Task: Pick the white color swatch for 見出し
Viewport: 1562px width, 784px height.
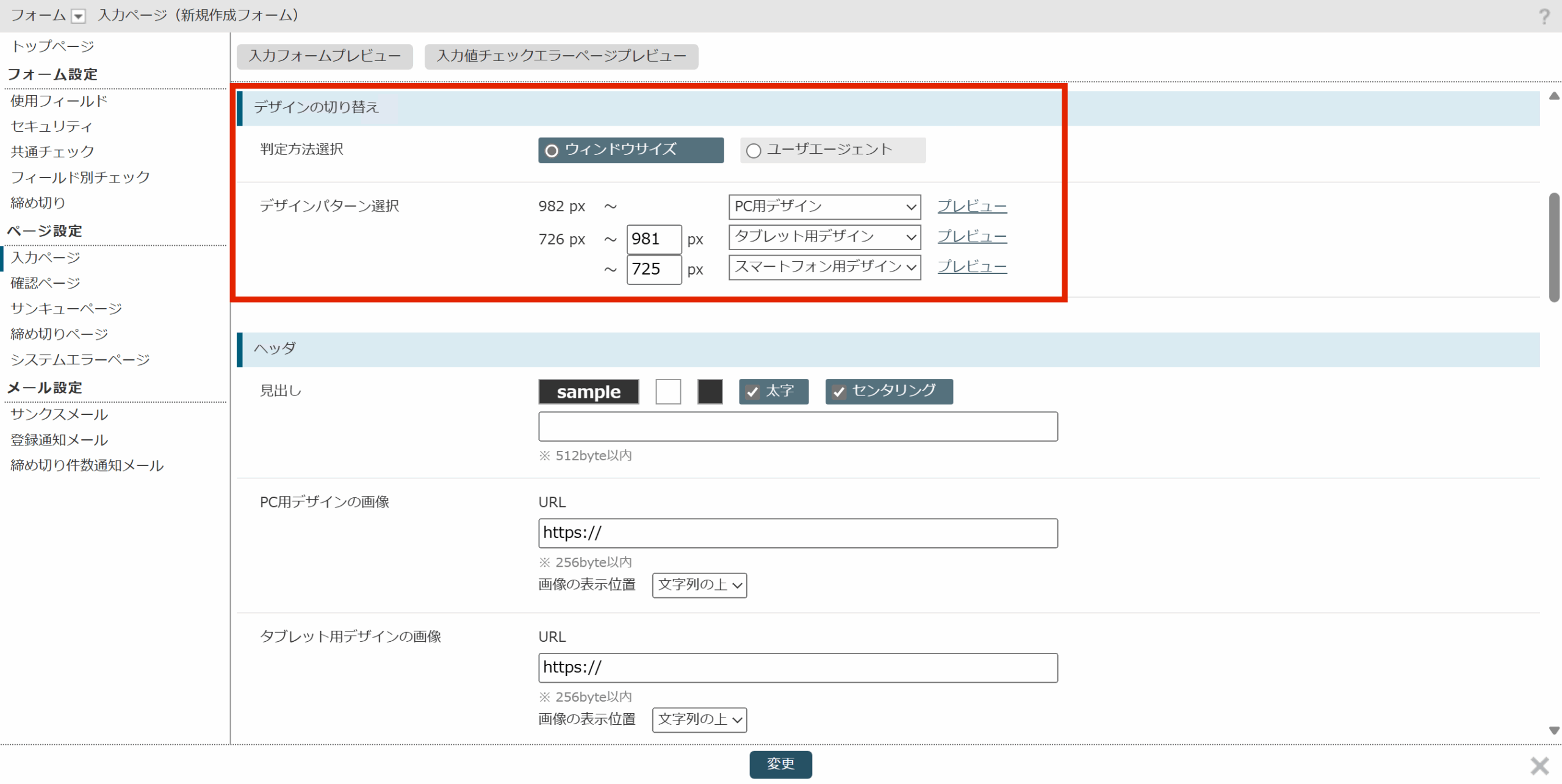Action: 668,391
